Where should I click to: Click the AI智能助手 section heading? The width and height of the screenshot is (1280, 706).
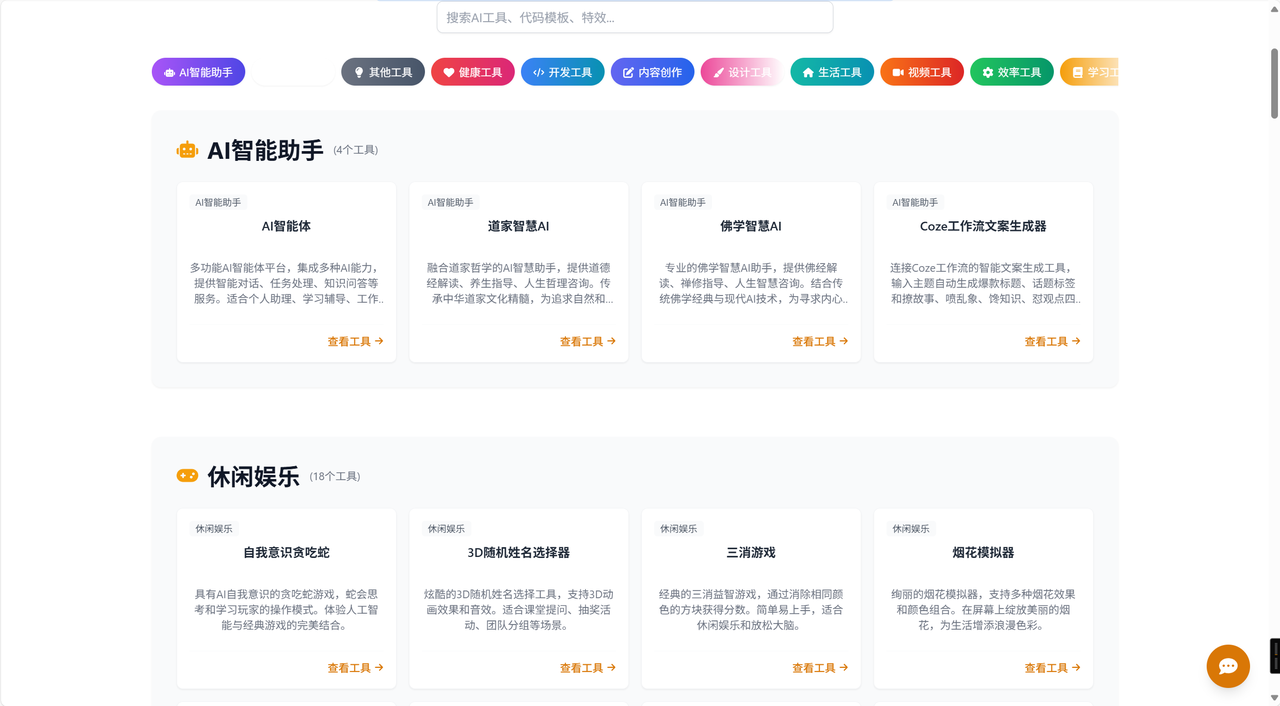pyautogui.click(x=265, y=150)
